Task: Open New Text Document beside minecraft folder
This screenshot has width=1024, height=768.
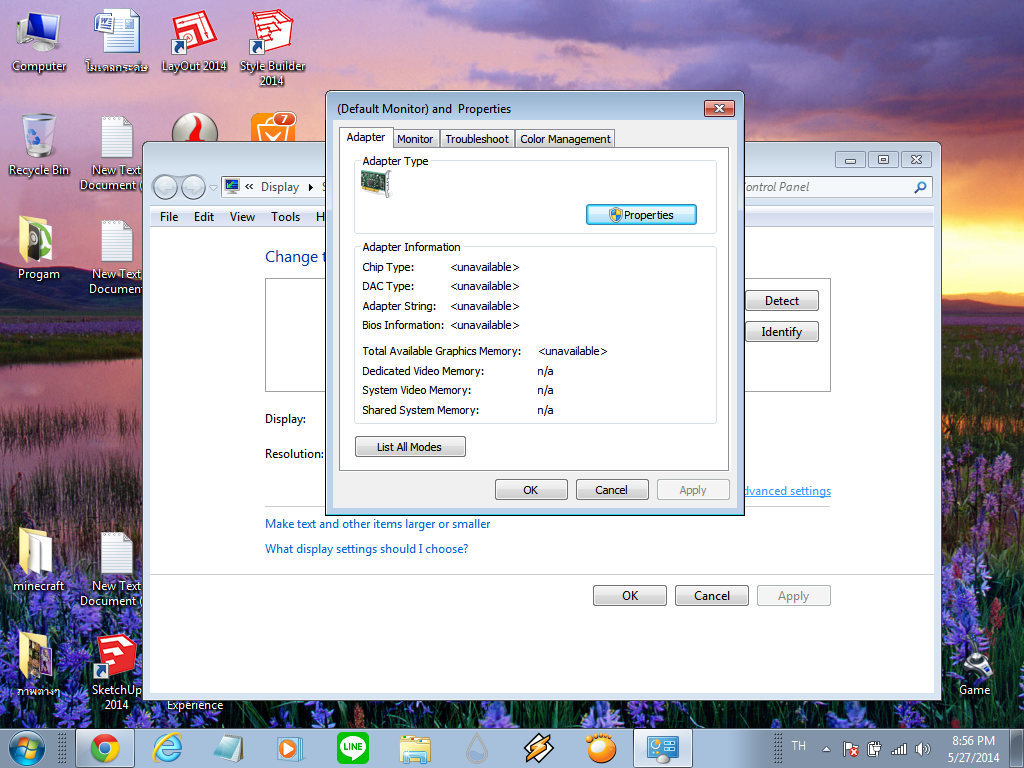Action: coord(116,569)
